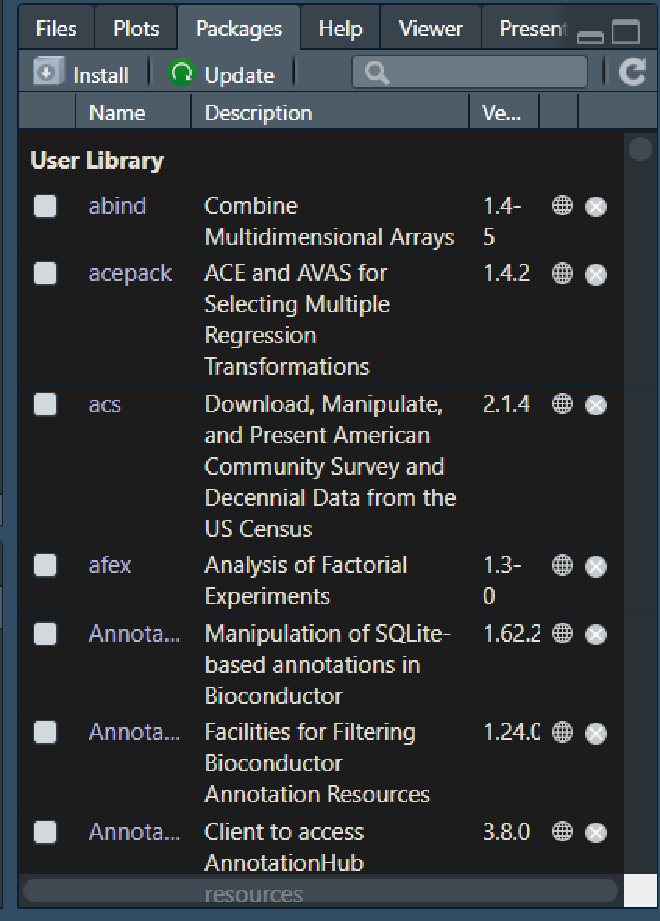Check the abind package checkbox
The image size is (660, 921).
tap(45, 206)
